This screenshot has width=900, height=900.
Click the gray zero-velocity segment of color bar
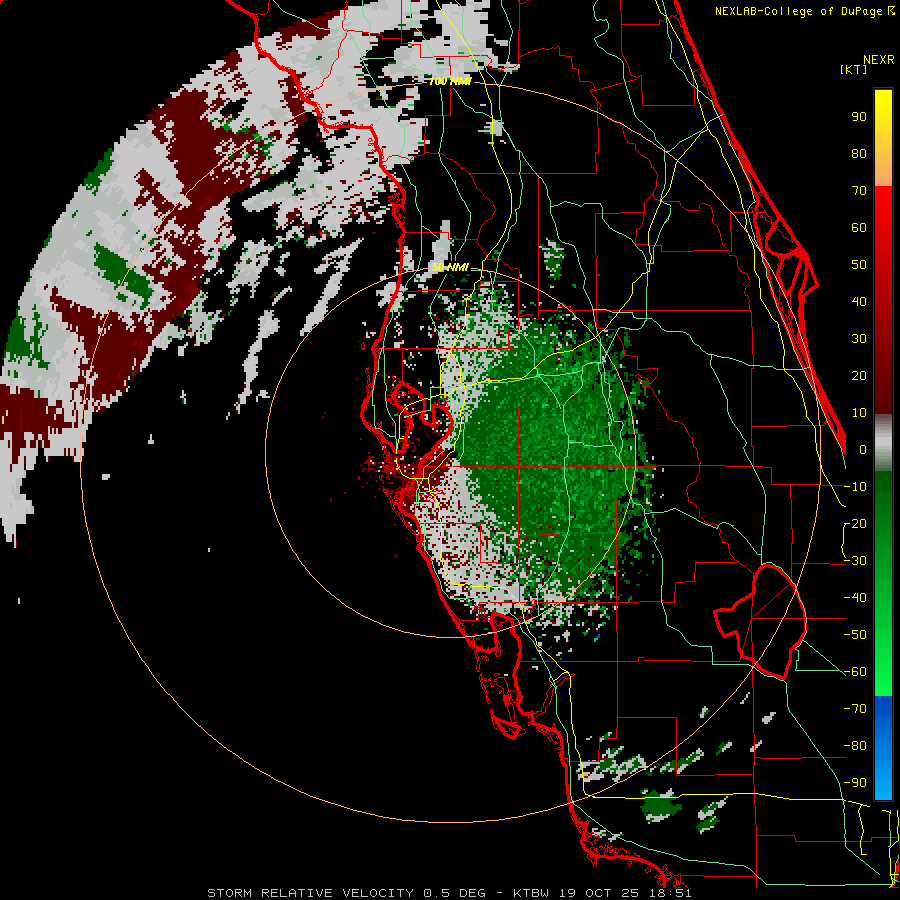[883, 443]
